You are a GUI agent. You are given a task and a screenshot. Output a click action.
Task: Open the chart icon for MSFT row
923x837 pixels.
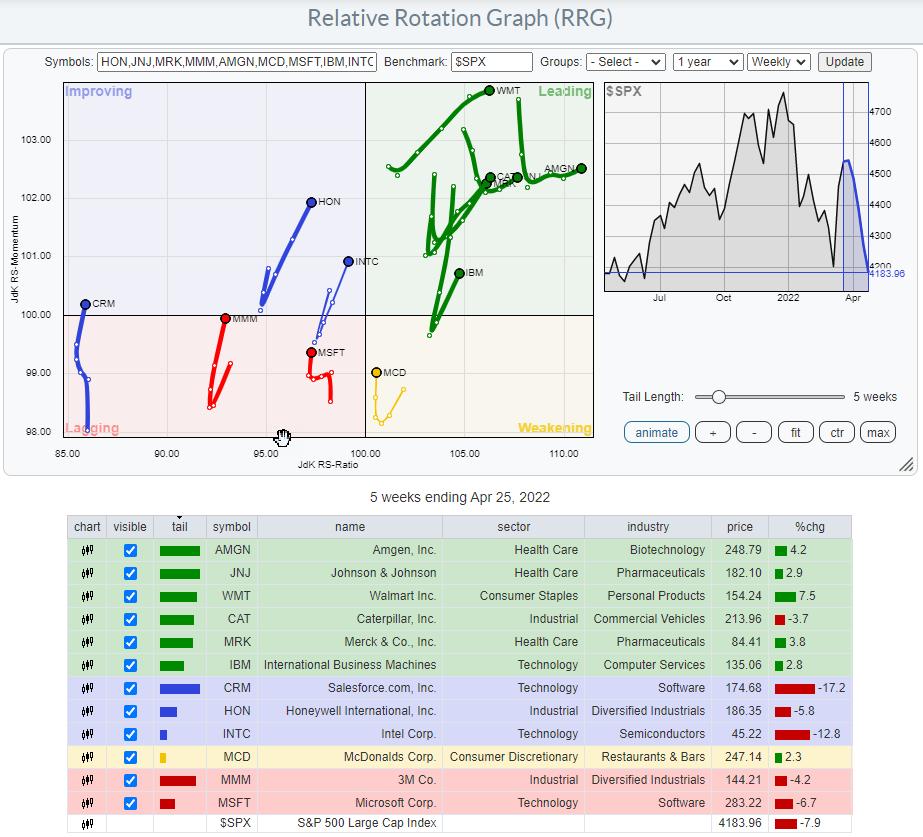[87, 803]
